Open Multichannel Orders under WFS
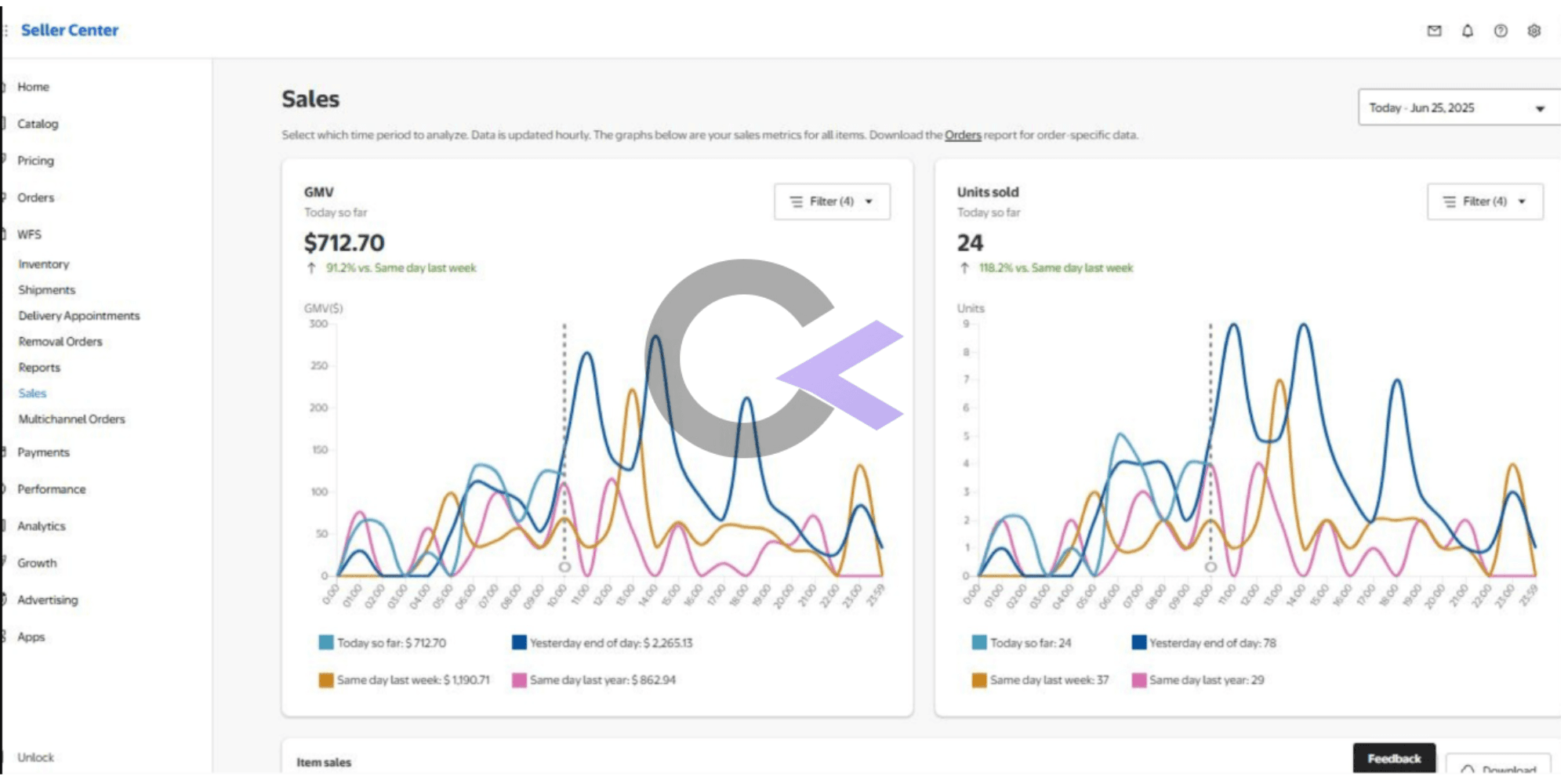 (x=71, y=419)
